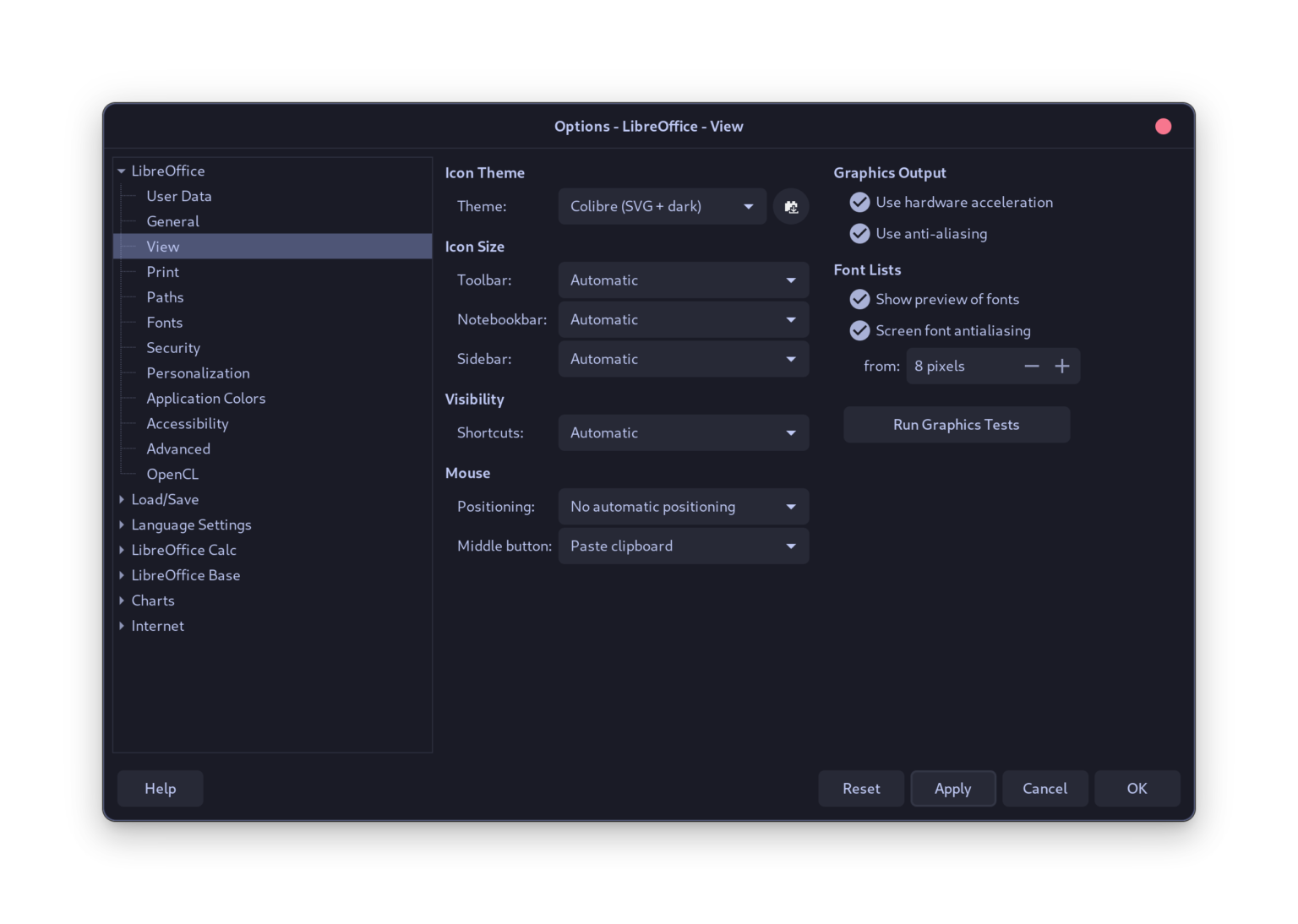This screenshot has height=924, width=1298.
Task: Click the Apply button
Action: [952, 789]
